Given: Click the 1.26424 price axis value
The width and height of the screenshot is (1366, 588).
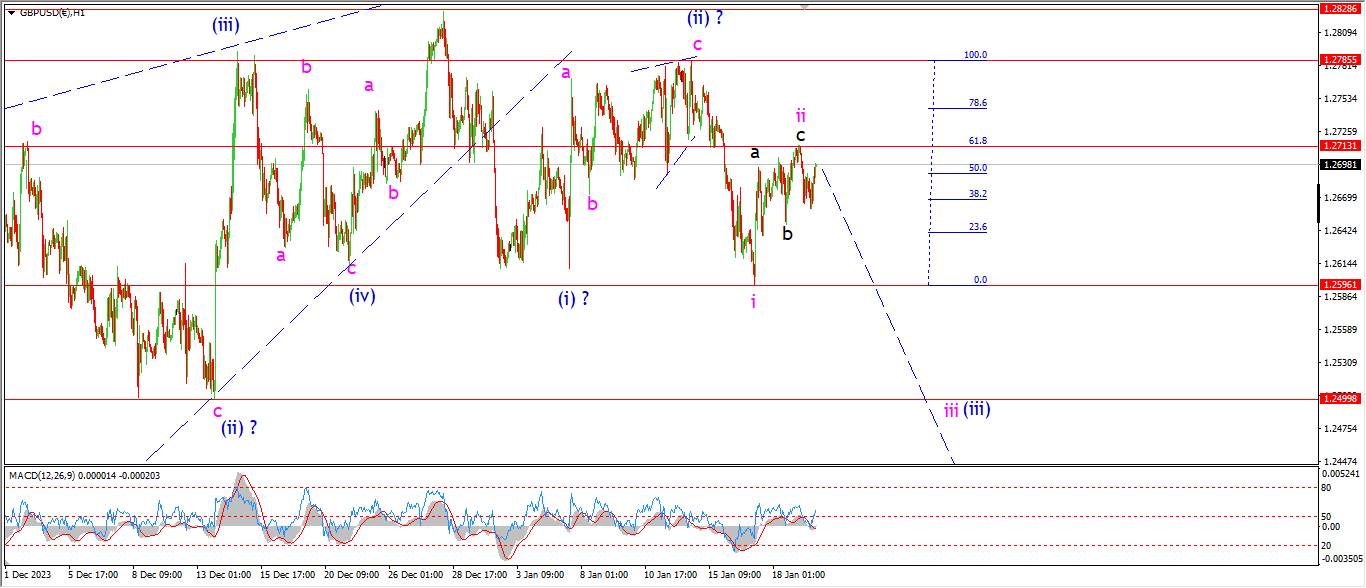Looking at the screenshot, I should [1340, 231].
